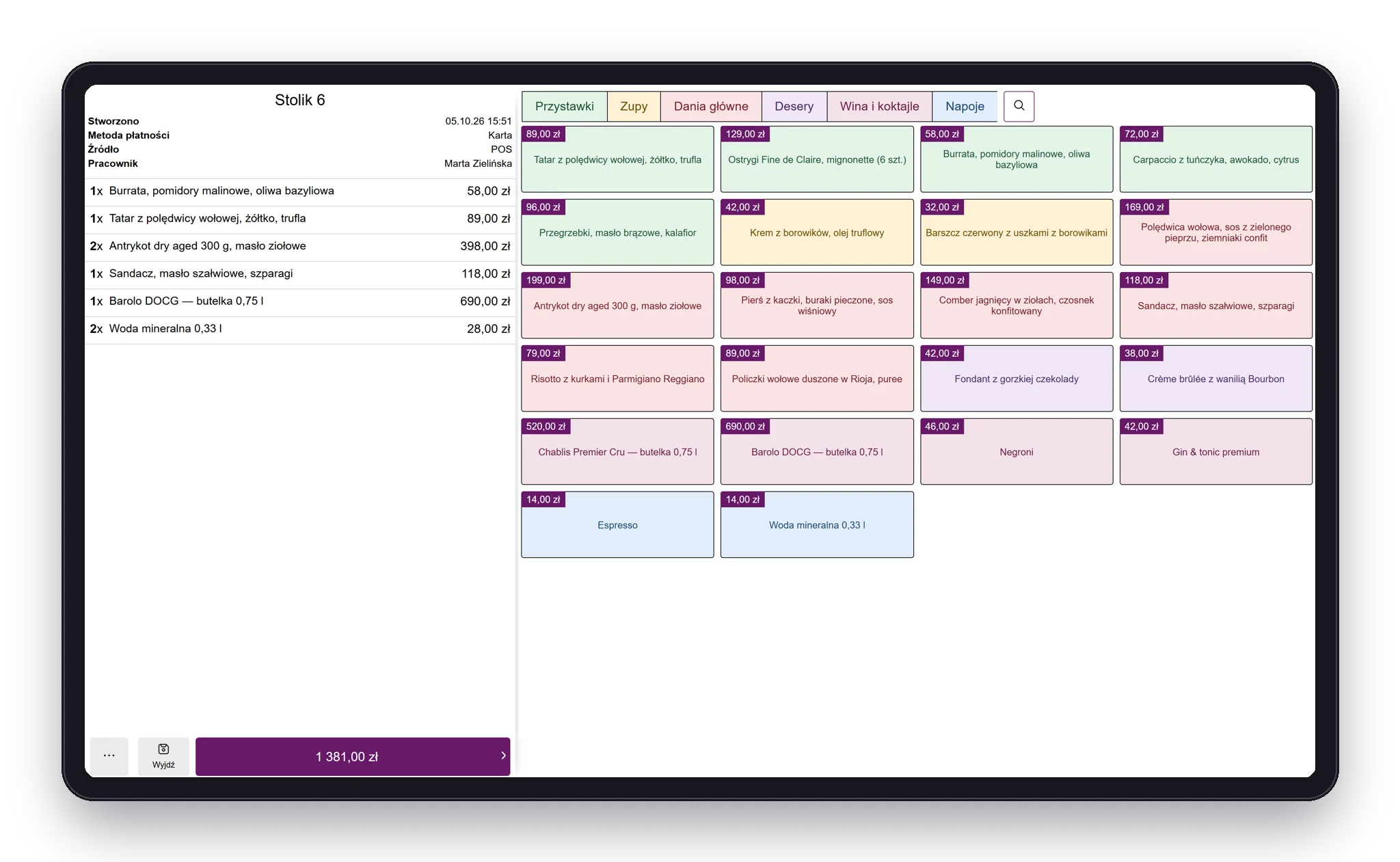
Task: Open the Wina i koktajle tab
Action: click(x=879, y=106)
